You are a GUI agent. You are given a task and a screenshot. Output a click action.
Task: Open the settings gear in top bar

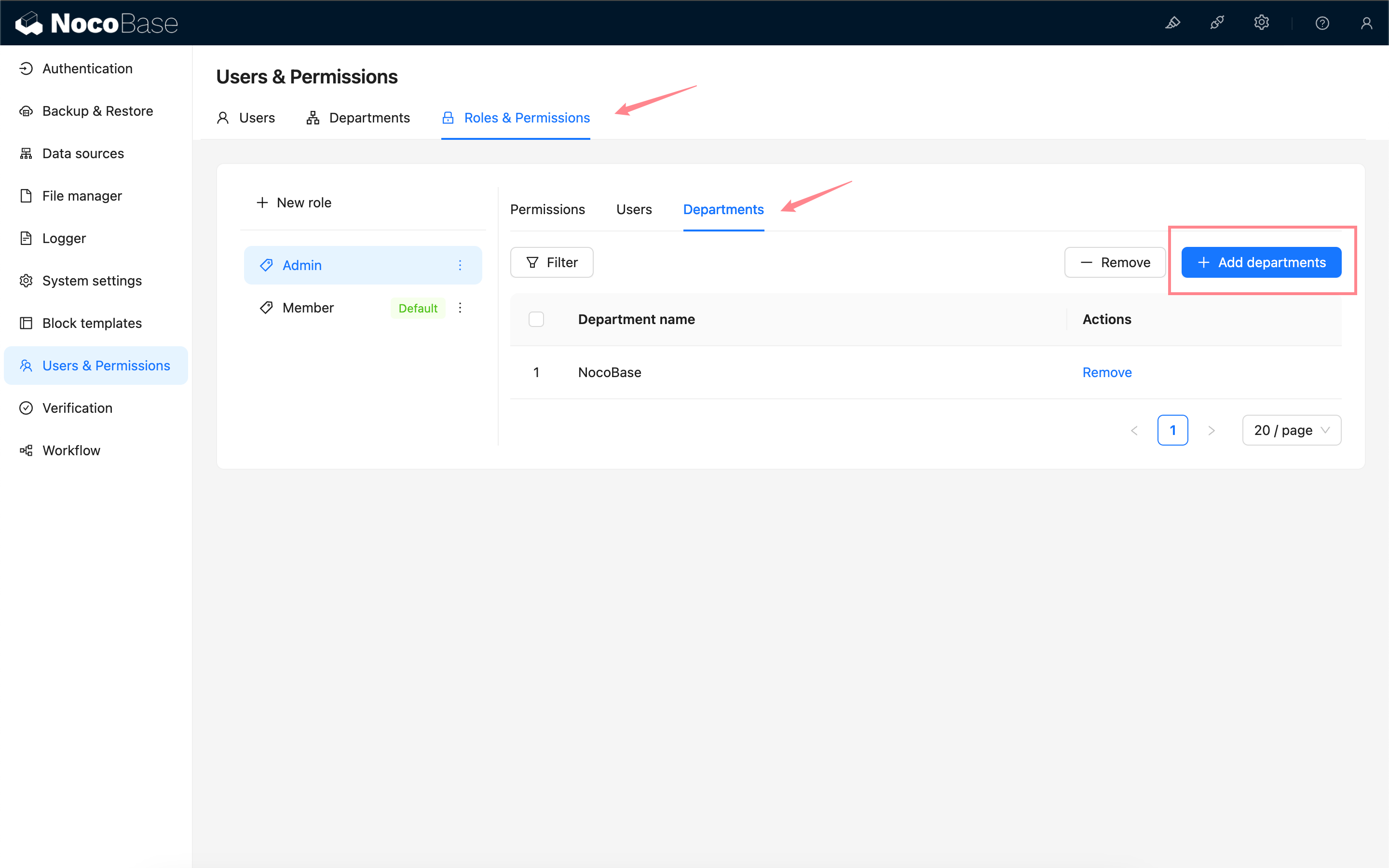coord(1261,23)
